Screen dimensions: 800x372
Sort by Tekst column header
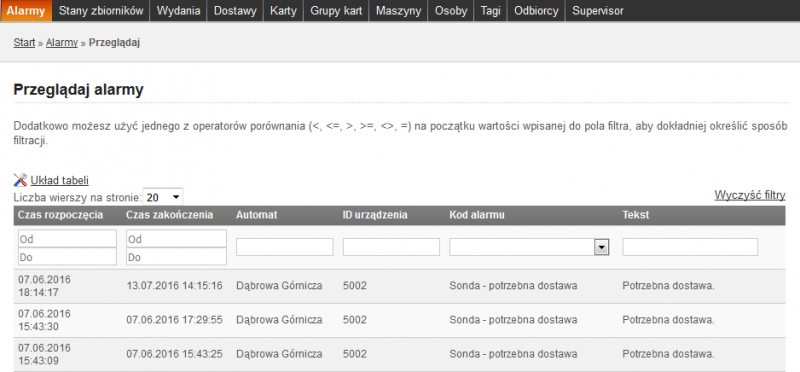pyautogui.click(x=636, y=215)
